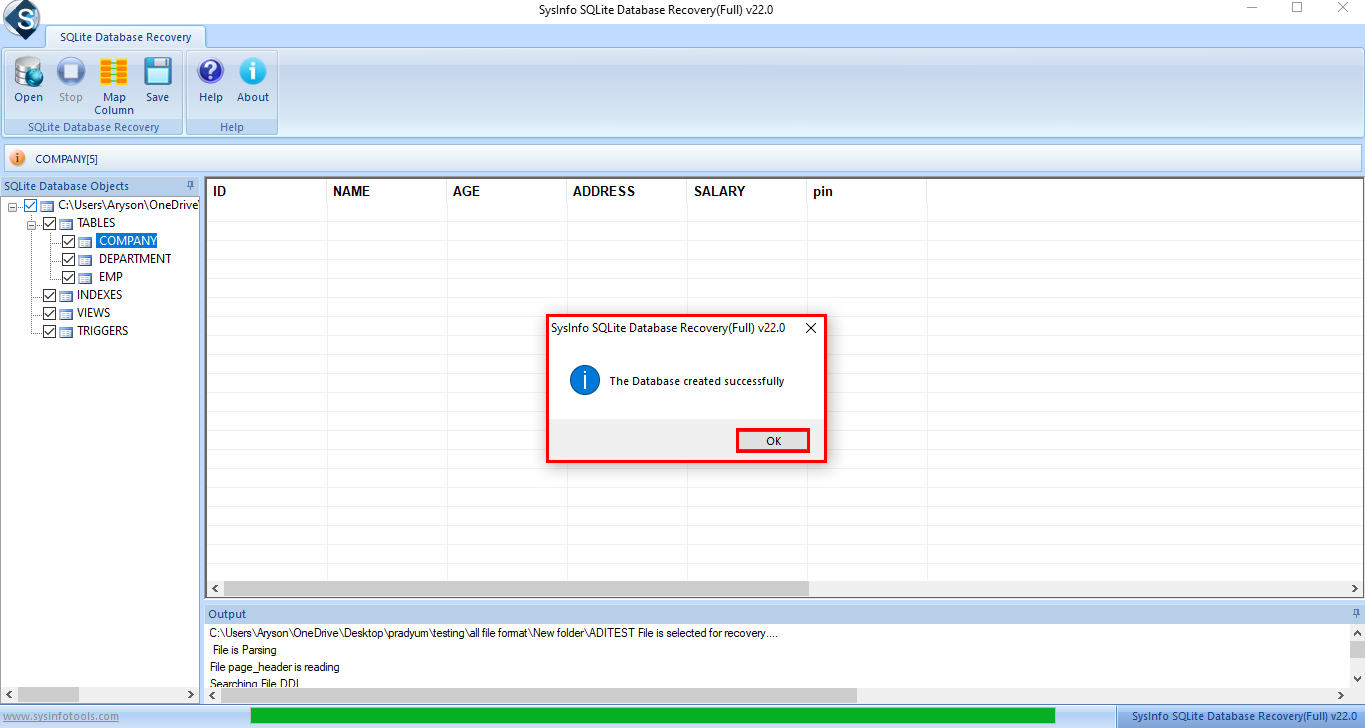Image resolution: width=1365 pixels, height=728 pixels.
Task: Click the SALARY column header
Action: (719, 191)
